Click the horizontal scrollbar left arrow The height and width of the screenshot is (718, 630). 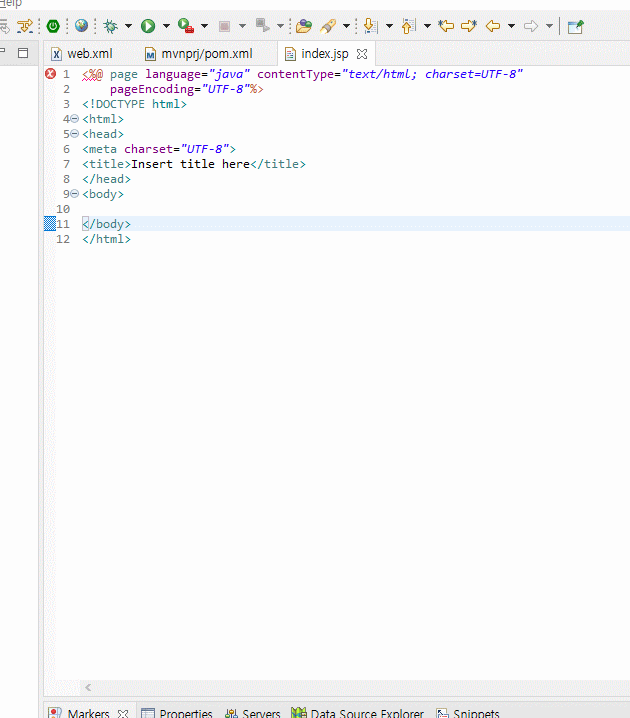click(88, 687)
